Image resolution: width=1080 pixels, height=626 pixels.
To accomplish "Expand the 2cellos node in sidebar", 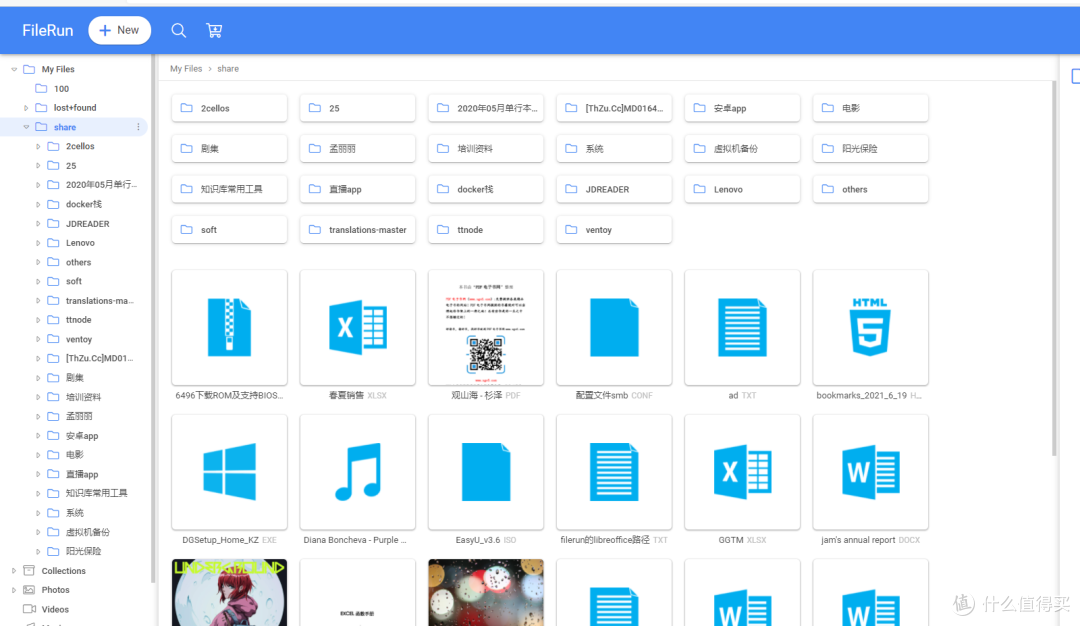I will pos(38,147).
